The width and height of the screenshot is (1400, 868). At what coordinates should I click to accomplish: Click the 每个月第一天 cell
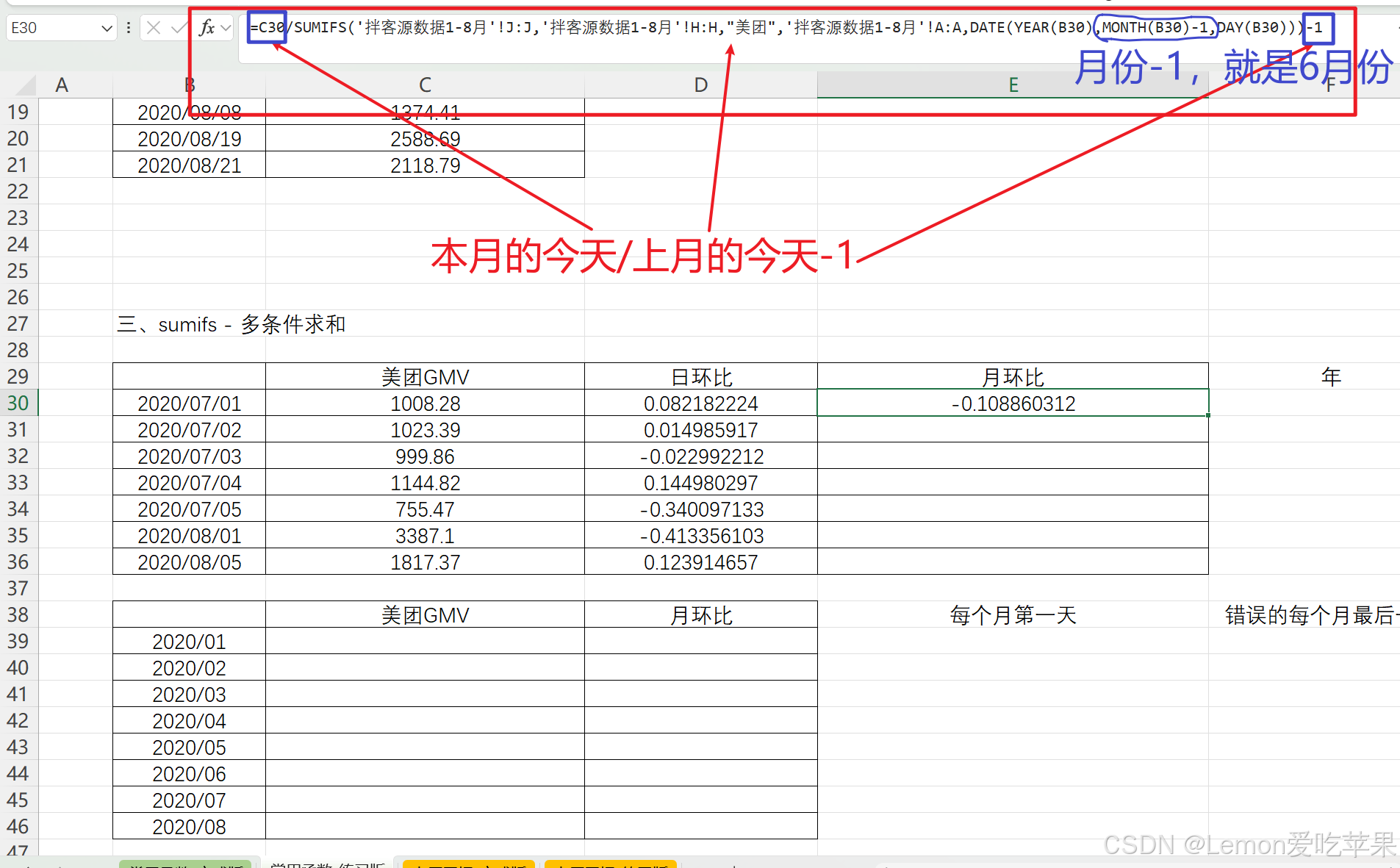click(x=1013, y=614)
